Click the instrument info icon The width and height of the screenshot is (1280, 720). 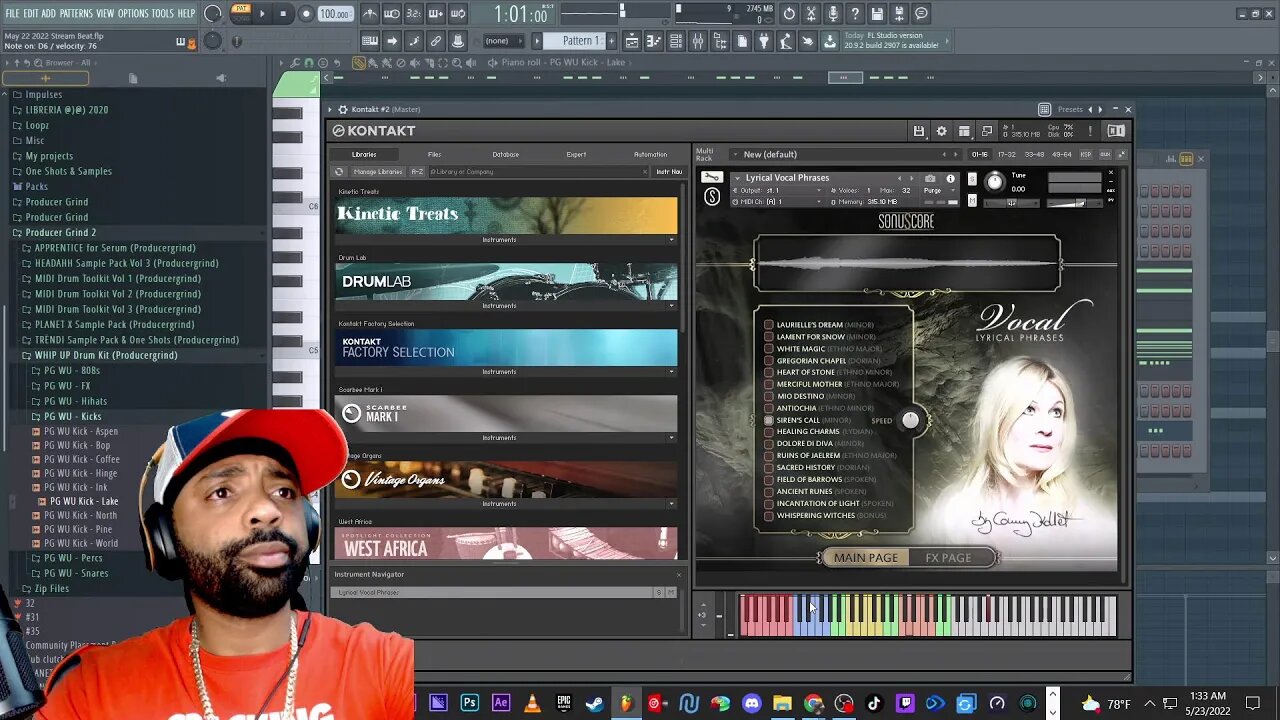[x=950, y=178]
